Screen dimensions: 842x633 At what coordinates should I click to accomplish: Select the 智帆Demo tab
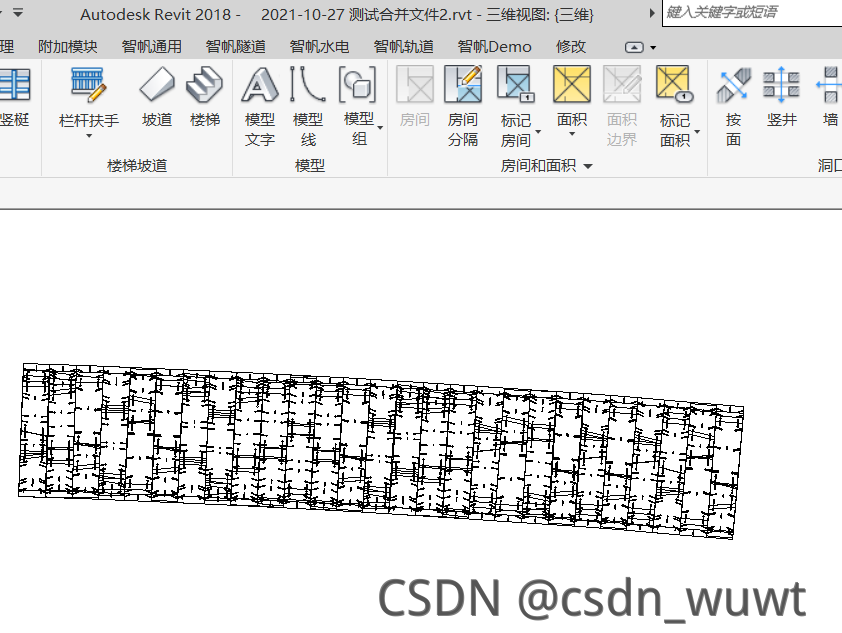click(493, 46)
